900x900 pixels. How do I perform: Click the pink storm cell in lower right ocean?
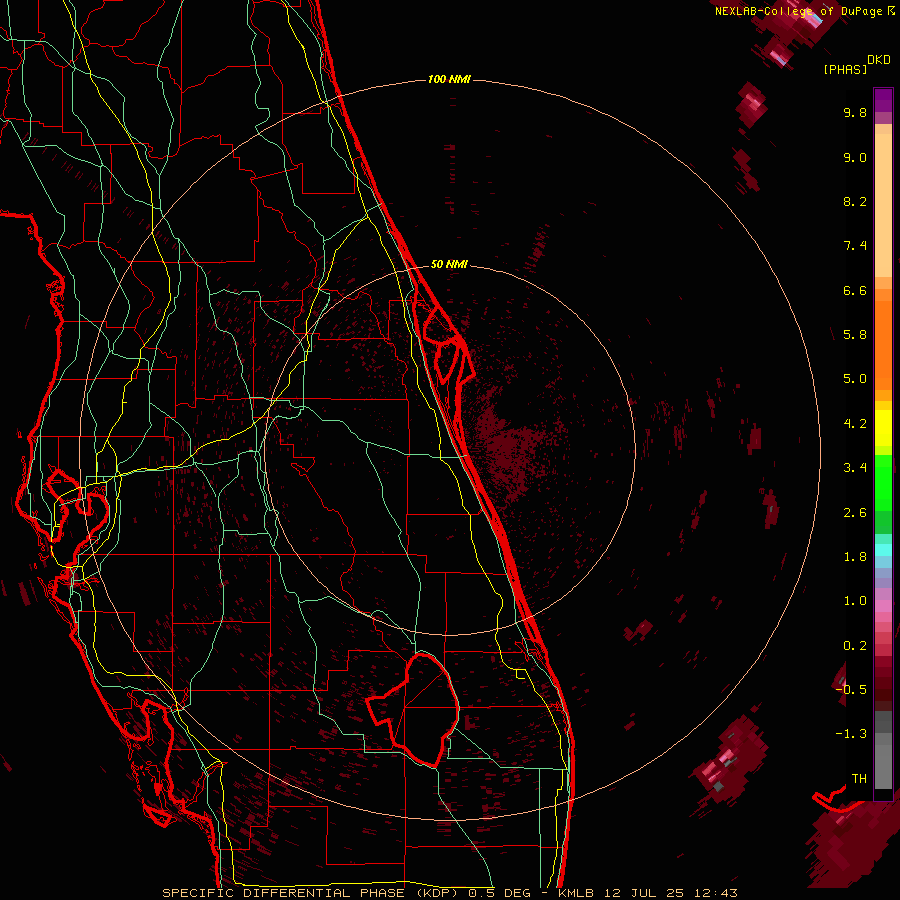point(730,761)
